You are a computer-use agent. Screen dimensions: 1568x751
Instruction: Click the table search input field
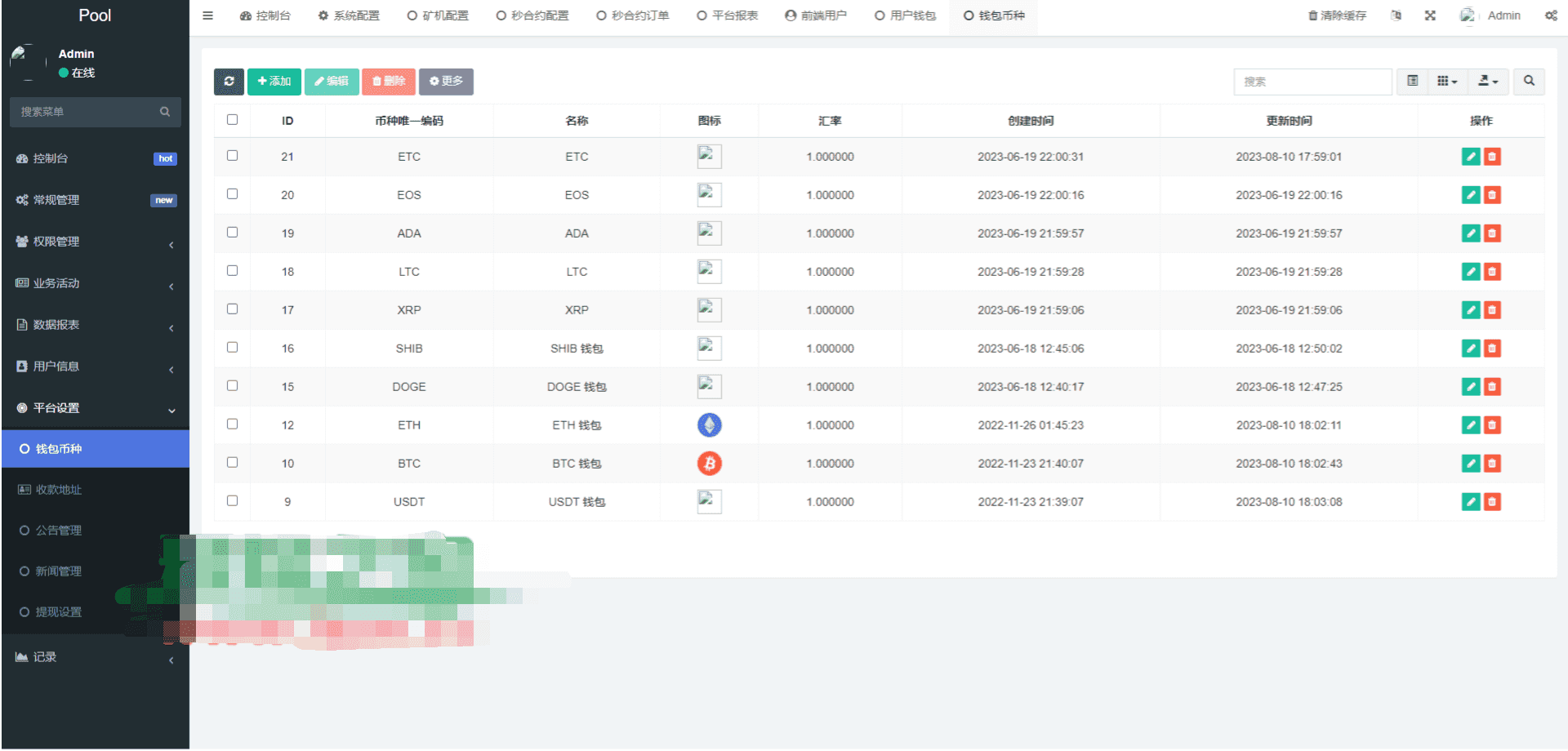[1312, 82]
